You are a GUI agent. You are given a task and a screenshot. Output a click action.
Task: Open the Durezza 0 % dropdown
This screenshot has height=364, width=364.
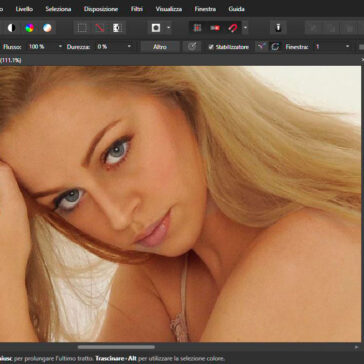pos(129,47)
